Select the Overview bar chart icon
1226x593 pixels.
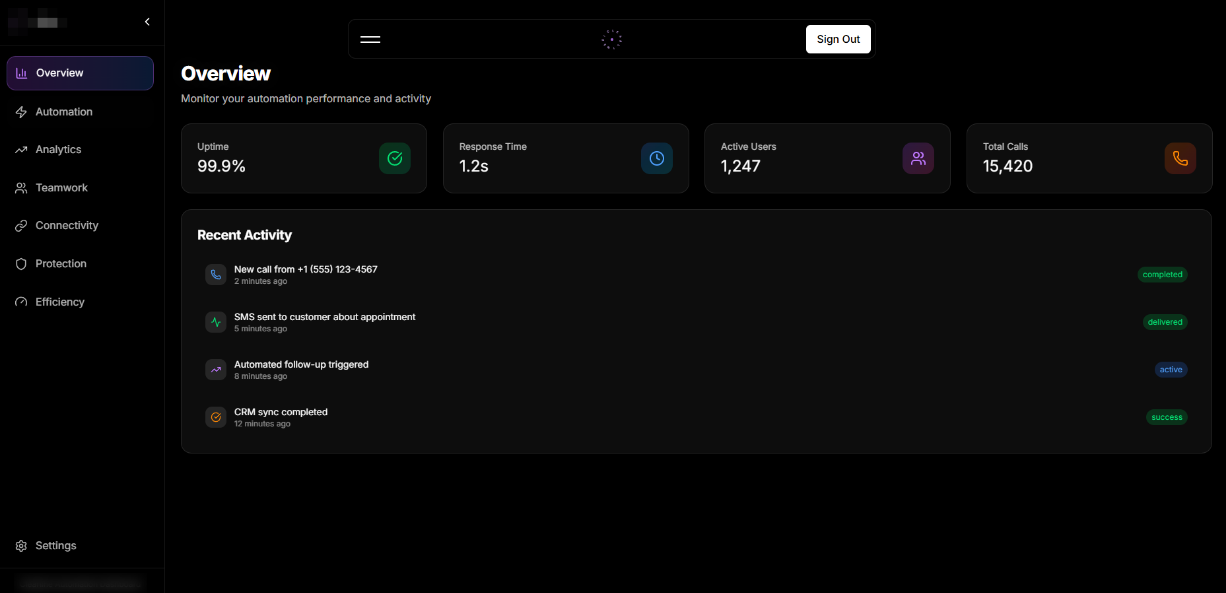[x=21, y=72]
